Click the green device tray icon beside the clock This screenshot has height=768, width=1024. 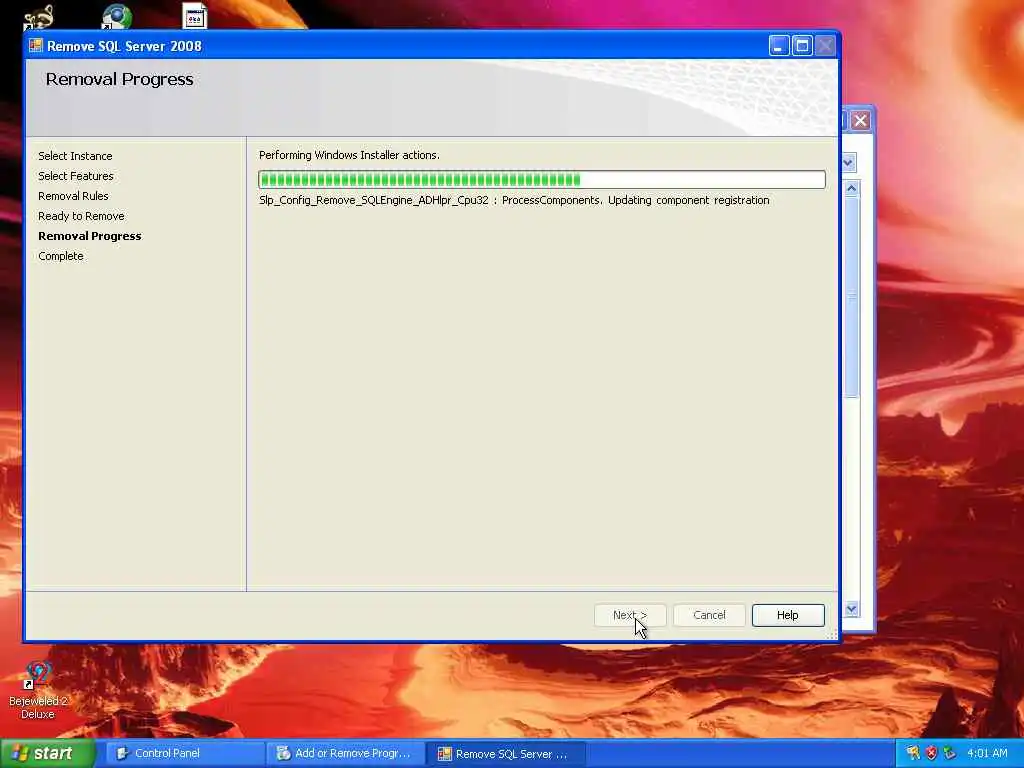pos(949,754)
